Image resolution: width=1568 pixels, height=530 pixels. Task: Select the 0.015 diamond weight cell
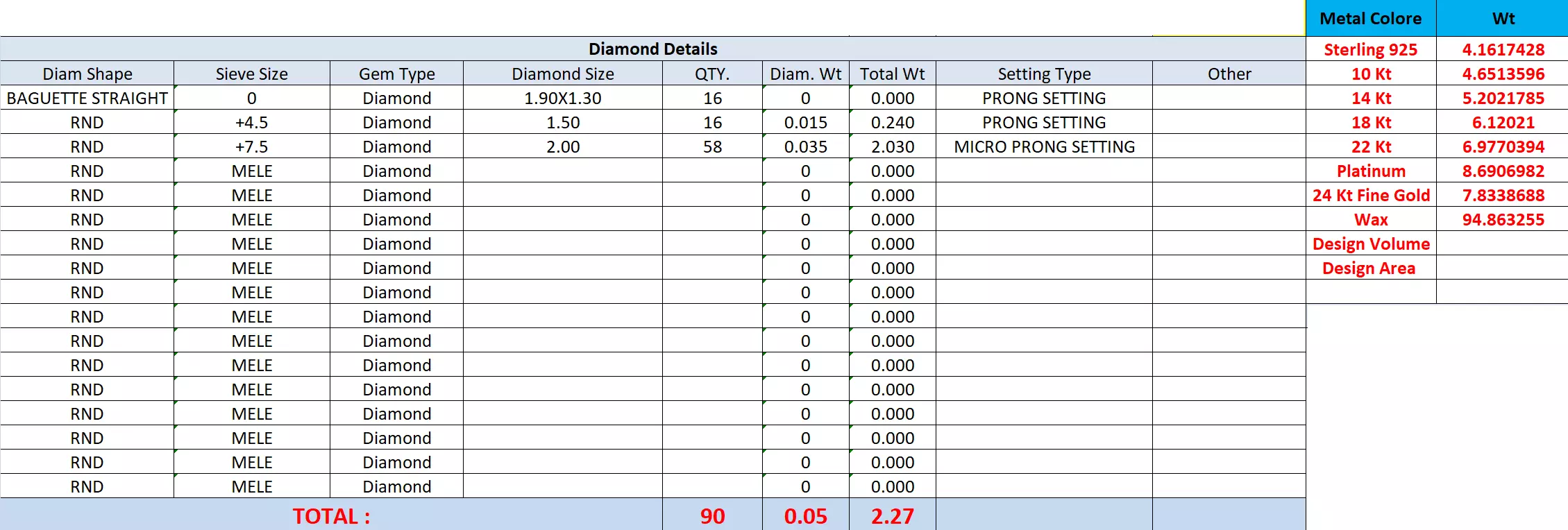[805, 122]
